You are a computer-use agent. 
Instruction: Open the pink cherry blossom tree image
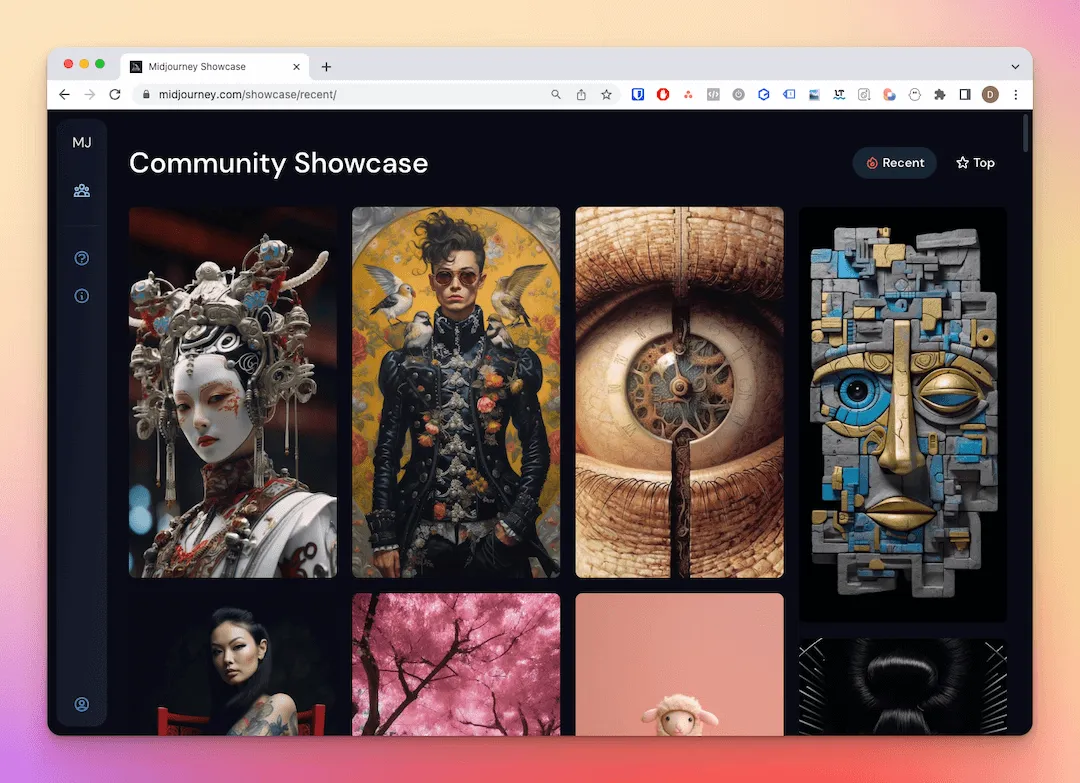pyautogui.click(x=456, y=664)
